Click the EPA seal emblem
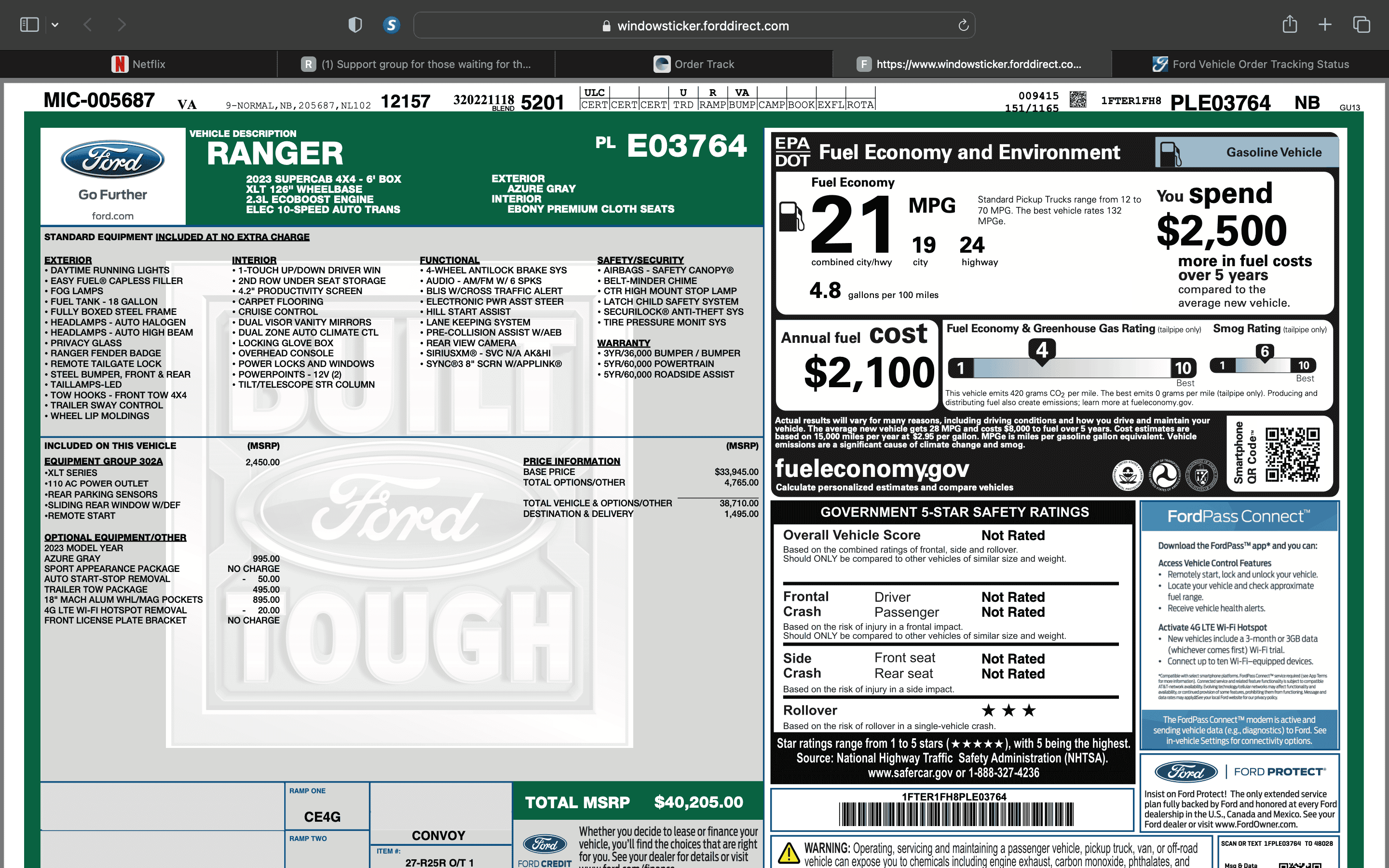This screenshot has height=868, width=1389. [x=1128, y=475]
